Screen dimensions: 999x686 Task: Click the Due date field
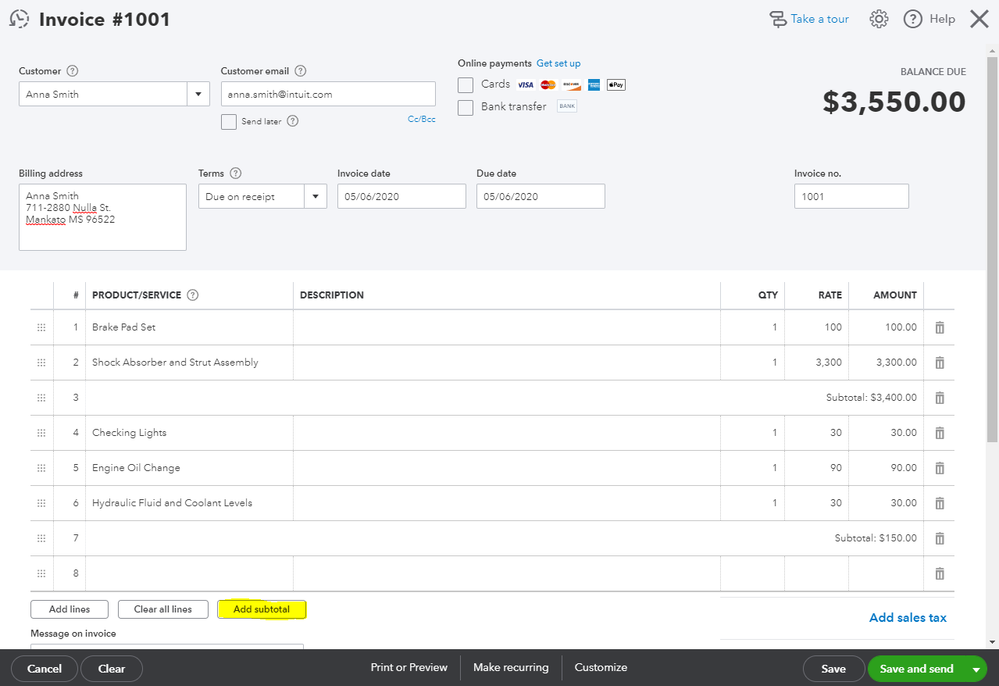pyautogui.click(x=540, y=196)
